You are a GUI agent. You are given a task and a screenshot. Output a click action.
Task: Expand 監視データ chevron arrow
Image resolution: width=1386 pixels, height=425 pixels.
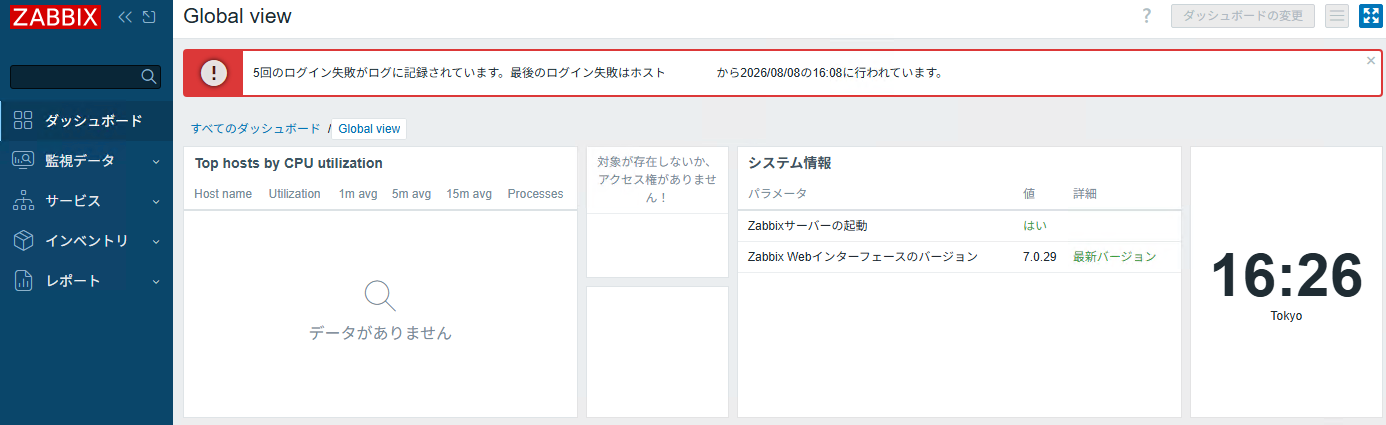156,162
